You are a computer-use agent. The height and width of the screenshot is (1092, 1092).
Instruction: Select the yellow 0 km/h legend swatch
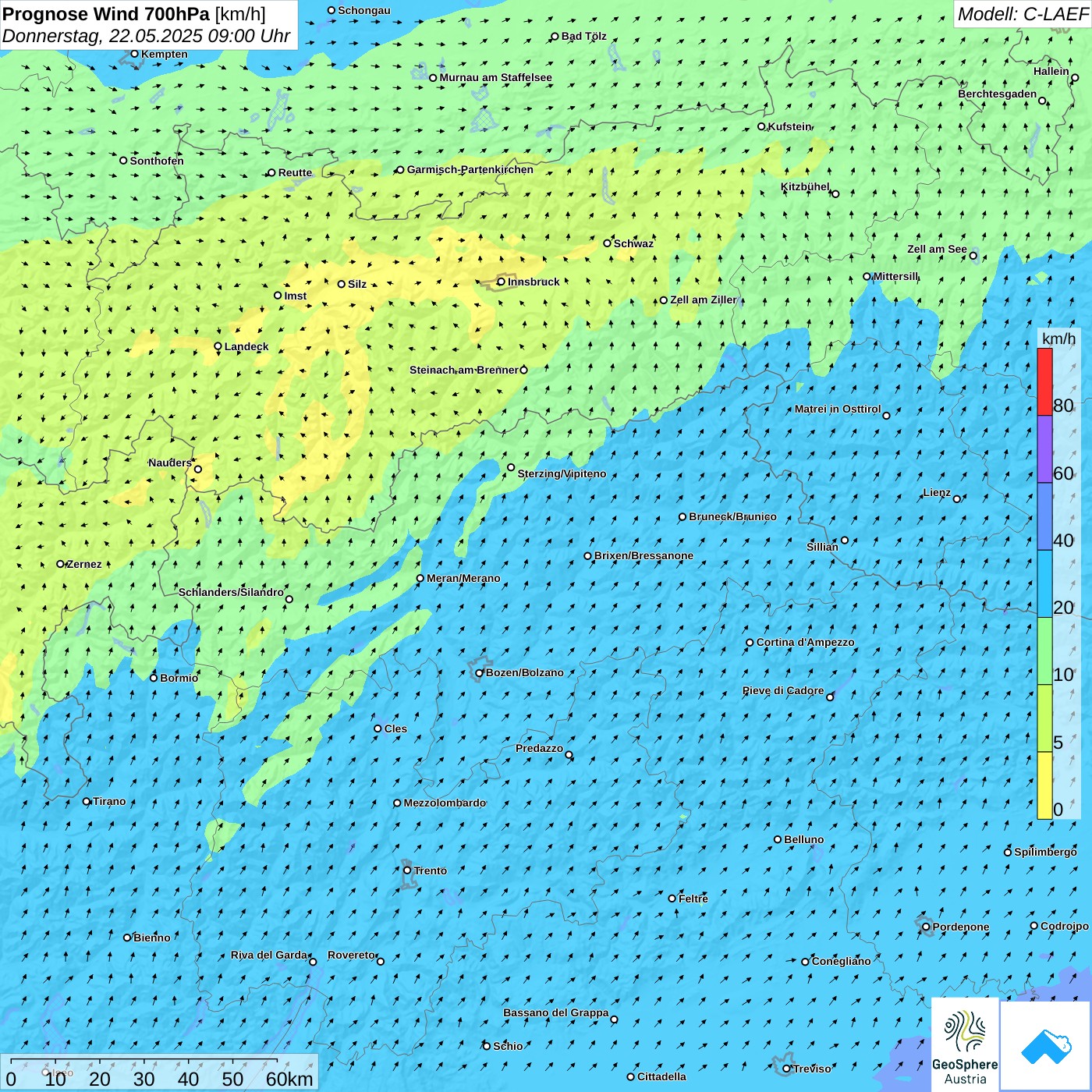1044,785
